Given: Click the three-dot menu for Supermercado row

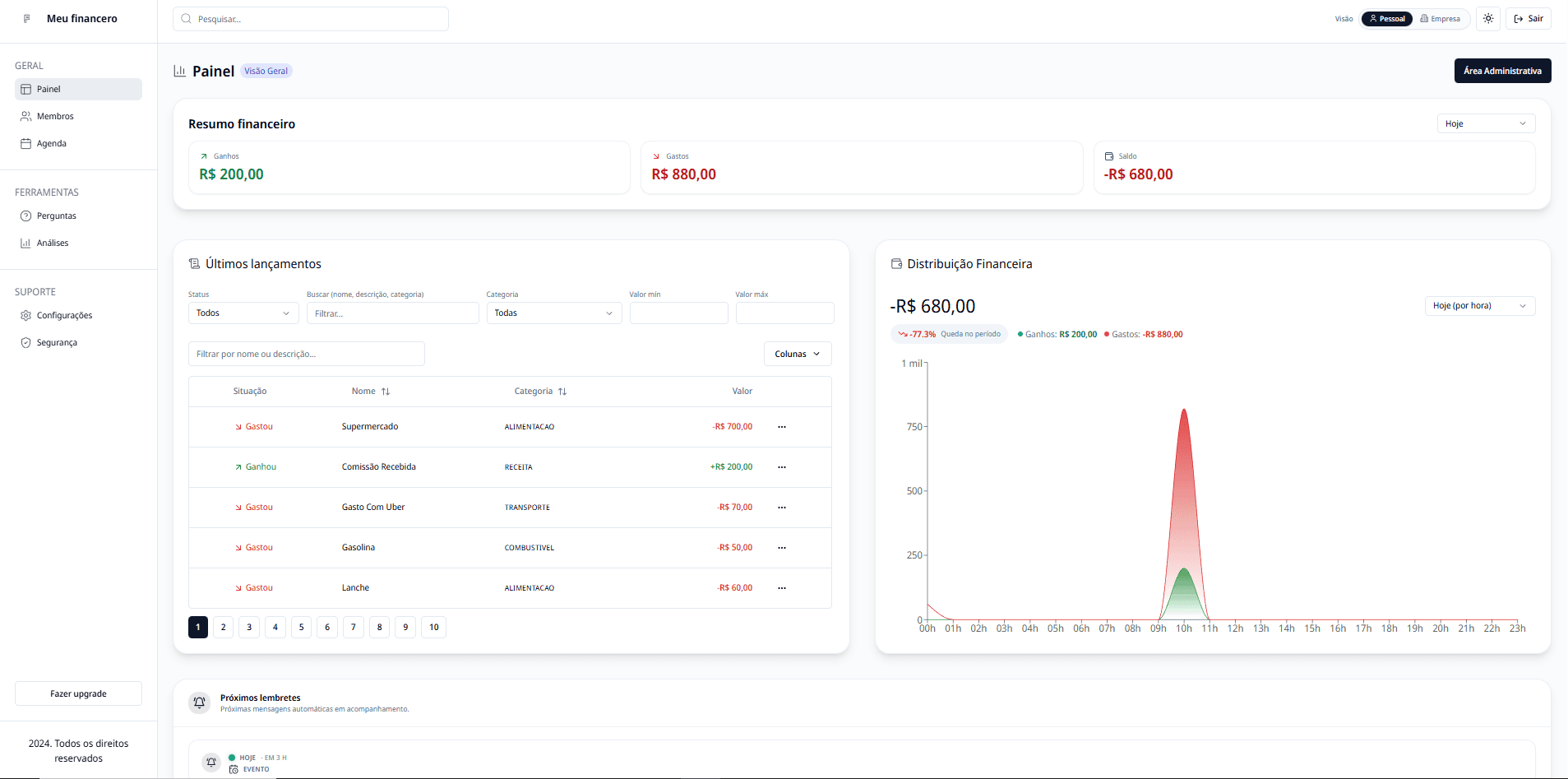Looking at the screenshot, I should 781,427.
